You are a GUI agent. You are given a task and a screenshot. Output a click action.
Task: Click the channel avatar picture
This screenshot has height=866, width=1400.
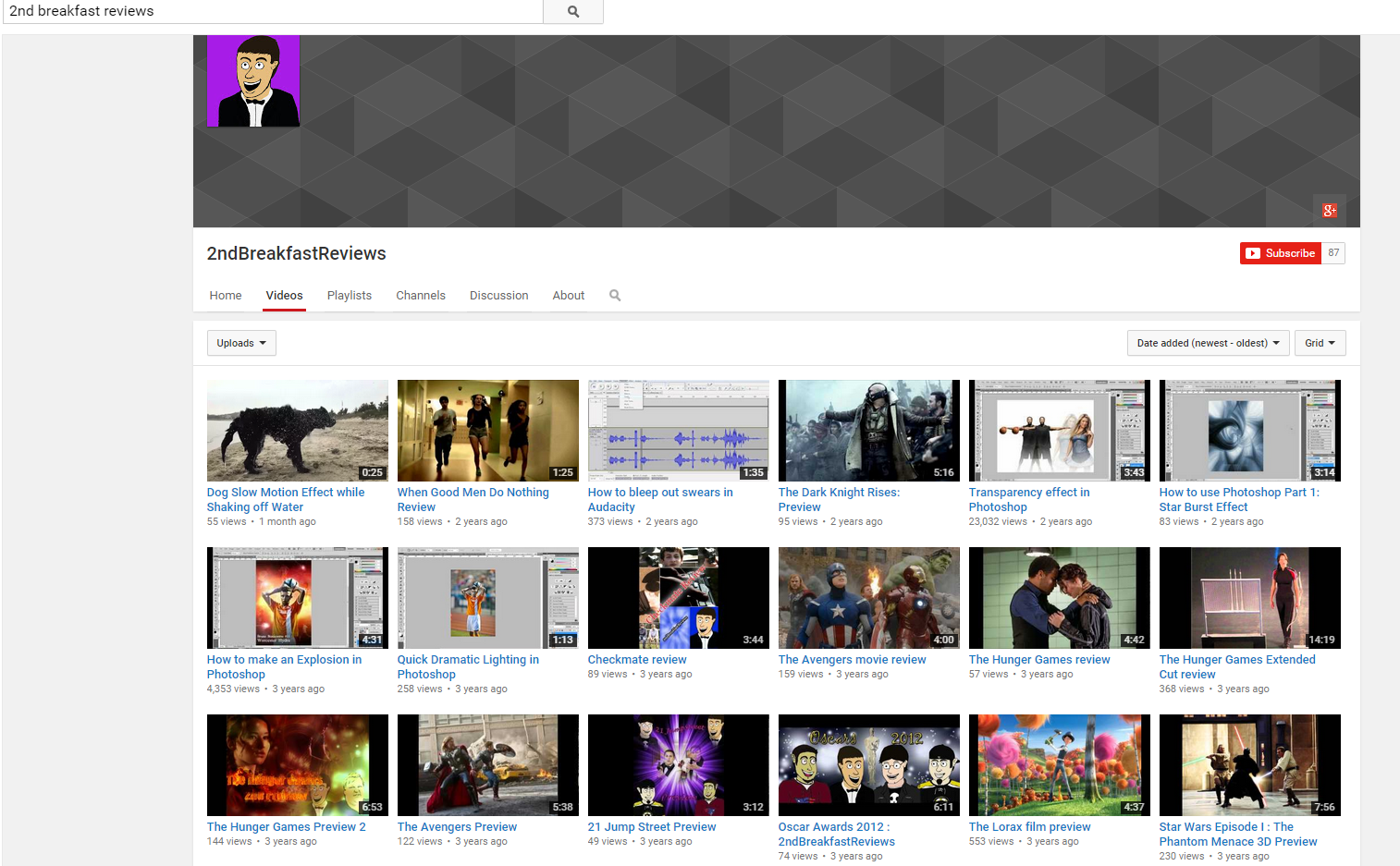click(x=253, y=81)
